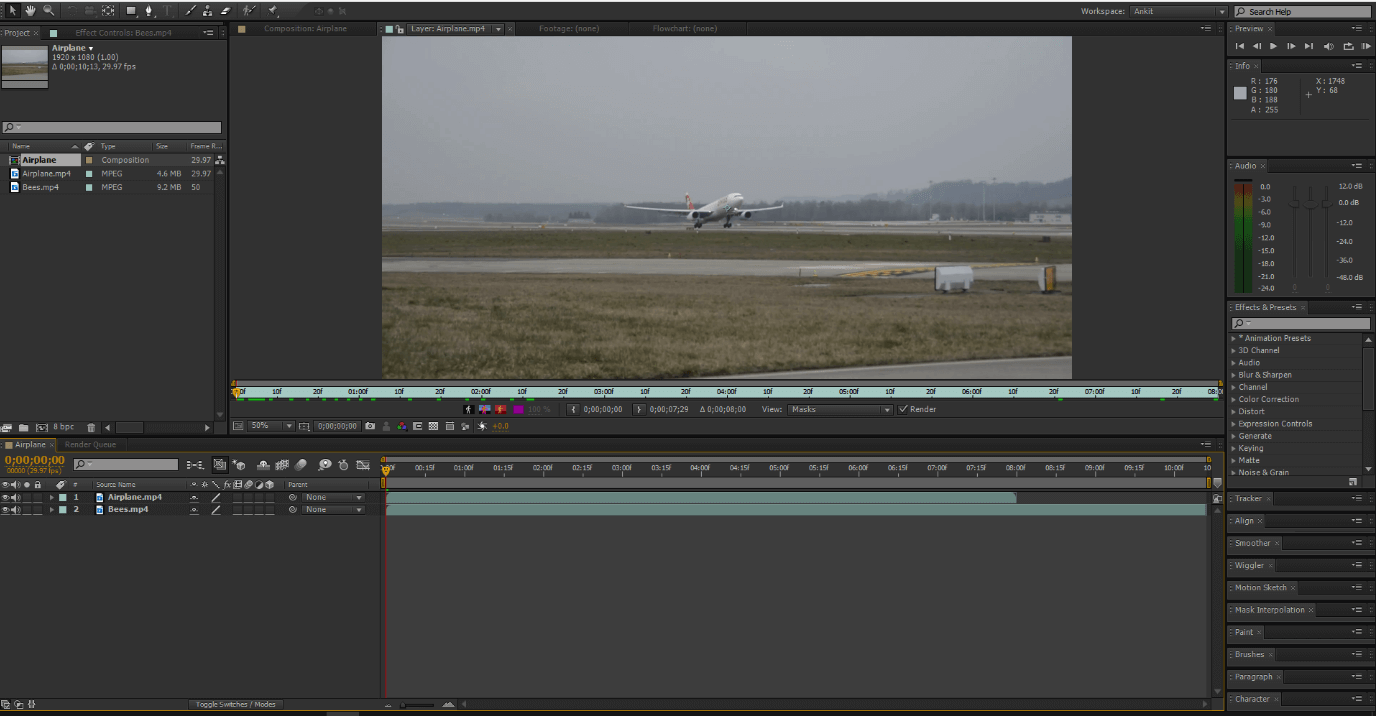Toggle shy switch on Airplane.mp4 layer
The width and height of the screenshot is (1376, 716).
194,497
